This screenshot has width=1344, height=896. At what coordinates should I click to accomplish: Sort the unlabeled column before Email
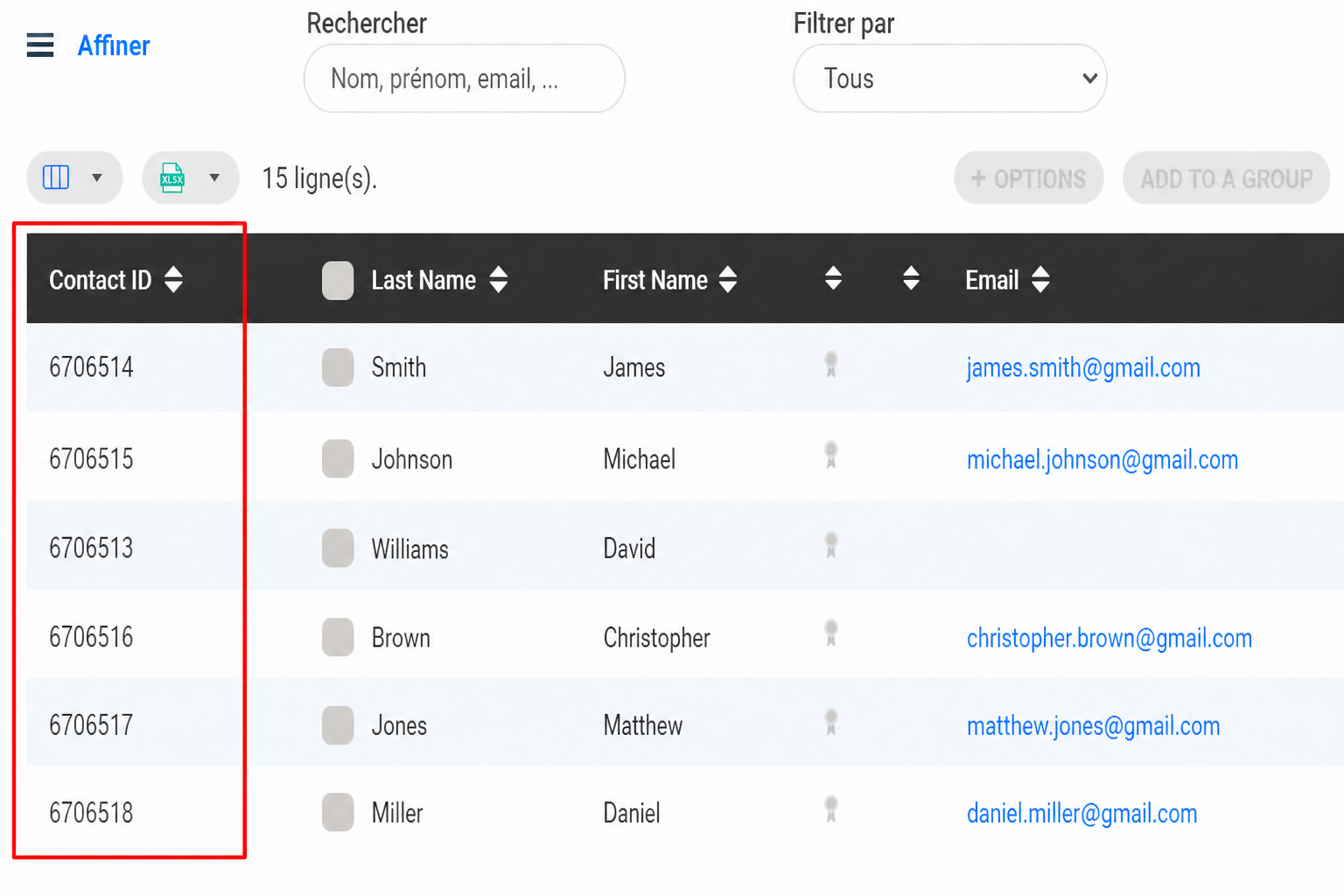point(911,279)
